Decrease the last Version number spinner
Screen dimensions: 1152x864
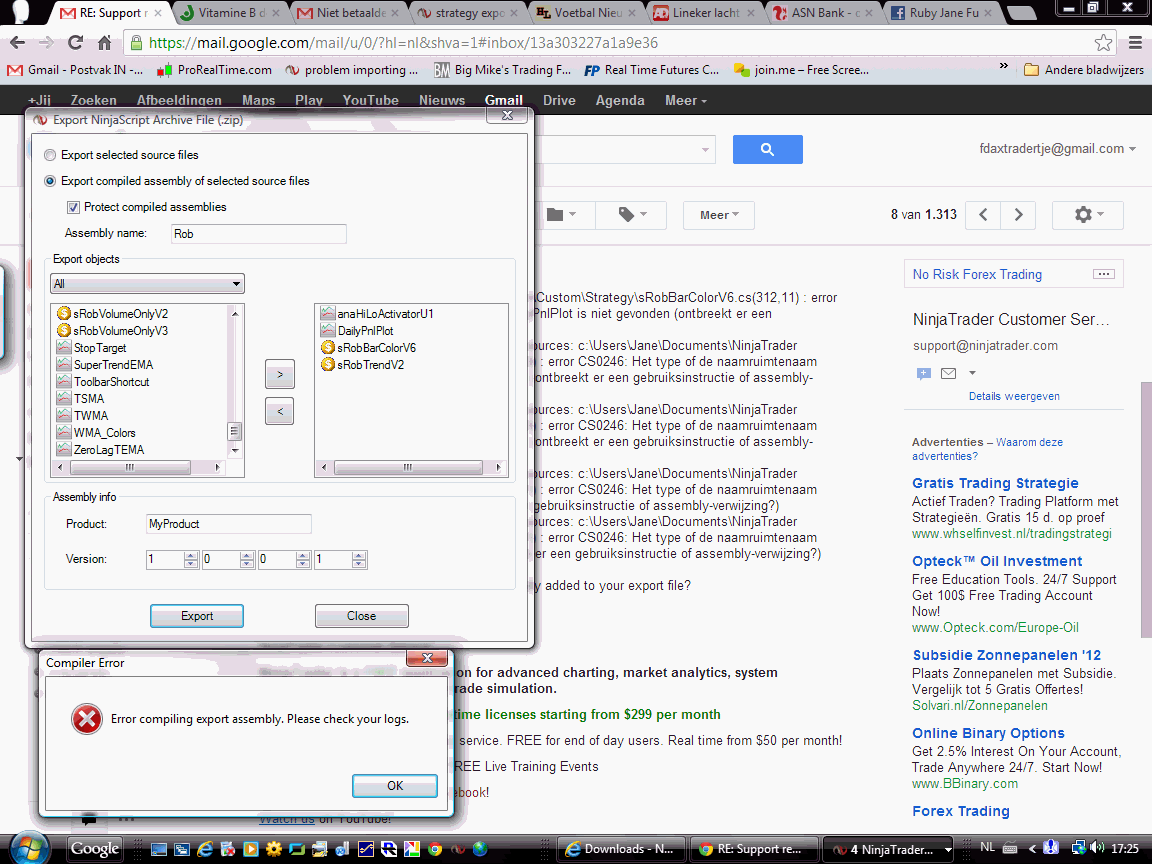coord(359,564)
